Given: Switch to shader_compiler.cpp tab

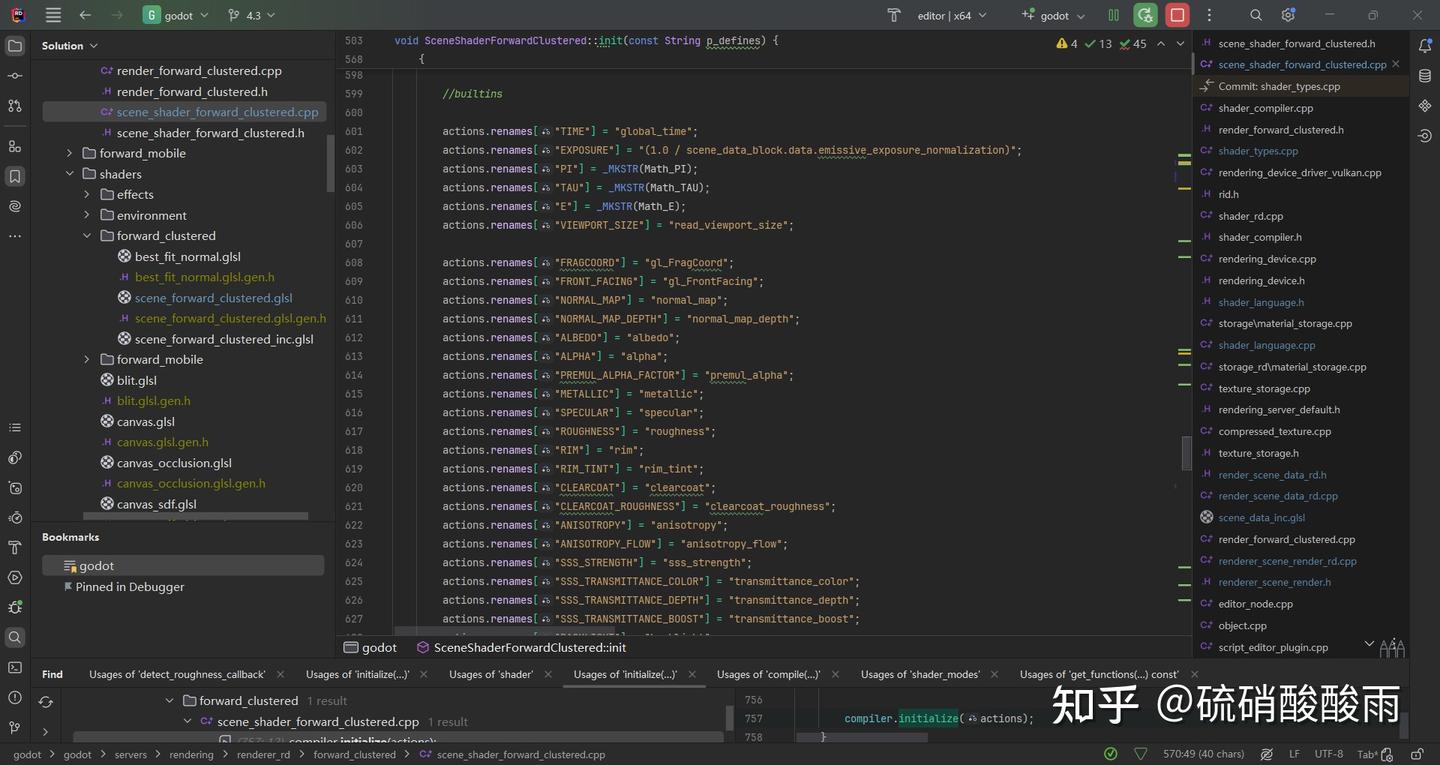Looking at the screenshot, I should [1265, 108].
